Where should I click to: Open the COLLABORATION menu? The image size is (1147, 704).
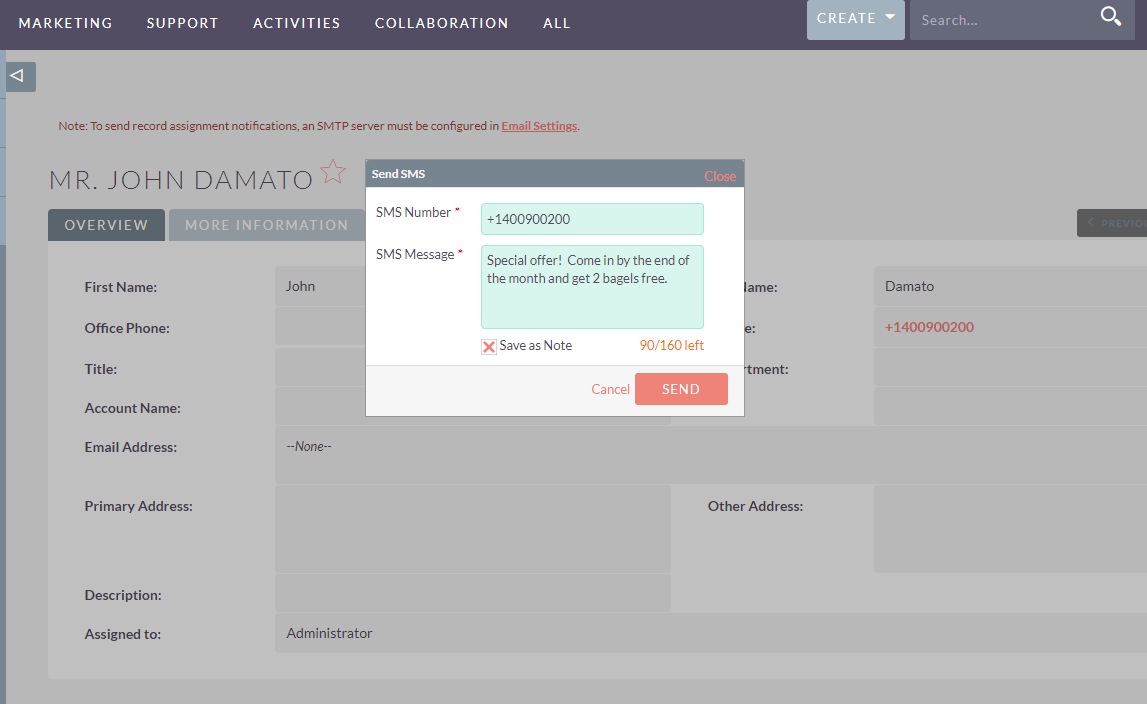click(441, 22)
